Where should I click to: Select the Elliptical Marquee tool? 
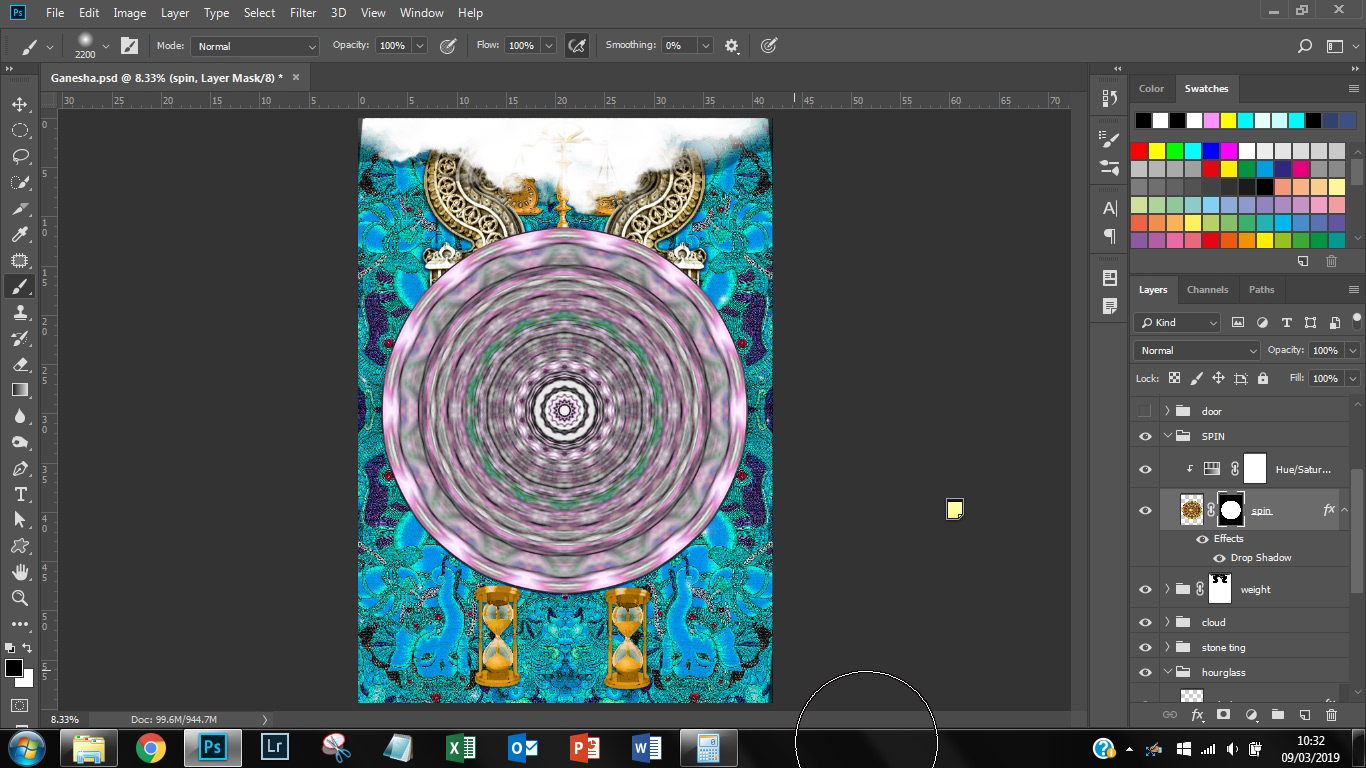[x=20, y=131]
